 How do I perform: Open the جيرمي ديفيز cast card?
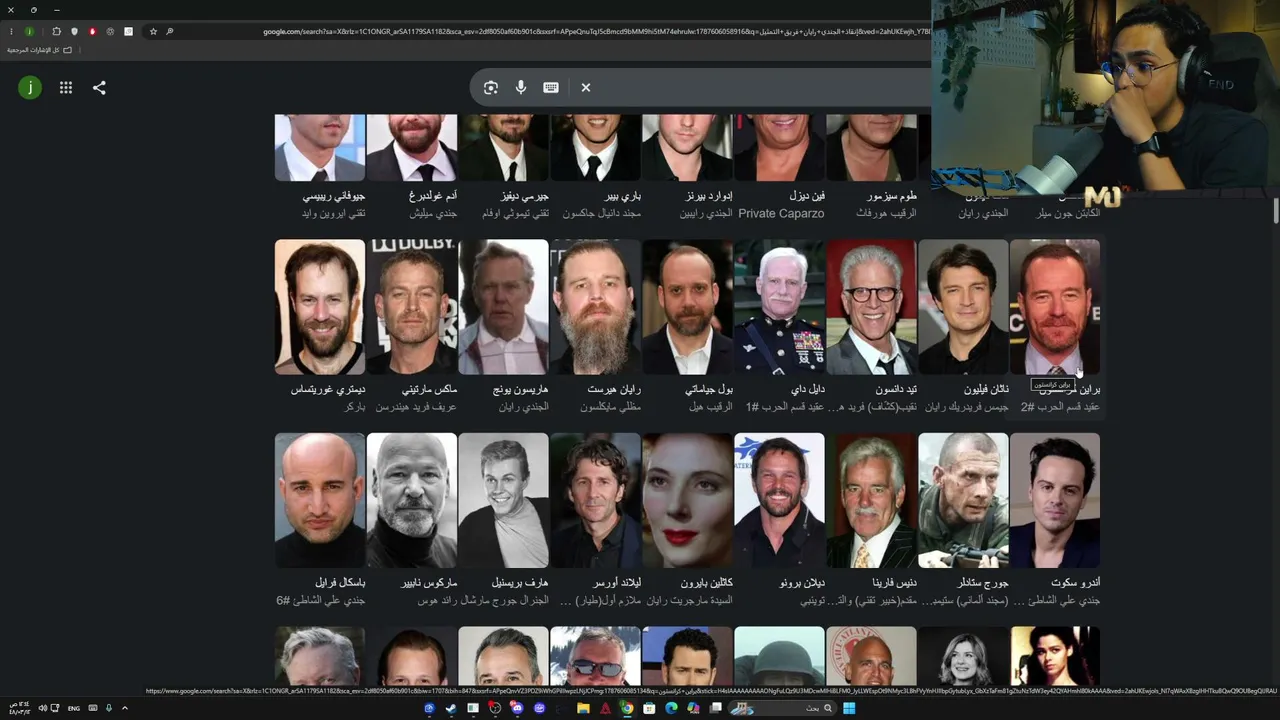pos(504,167)
